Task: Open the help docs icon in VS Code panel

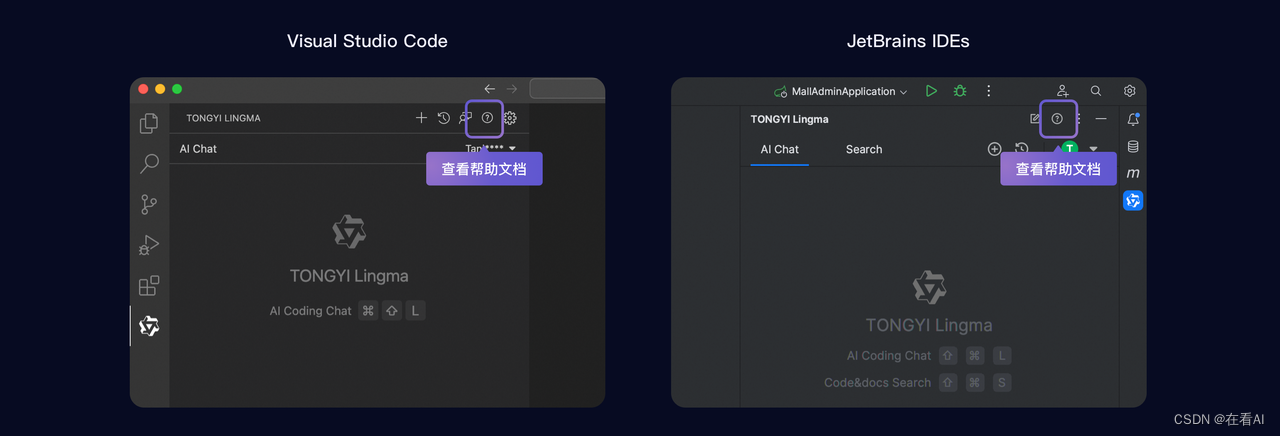Action: [x=487, y=118]
